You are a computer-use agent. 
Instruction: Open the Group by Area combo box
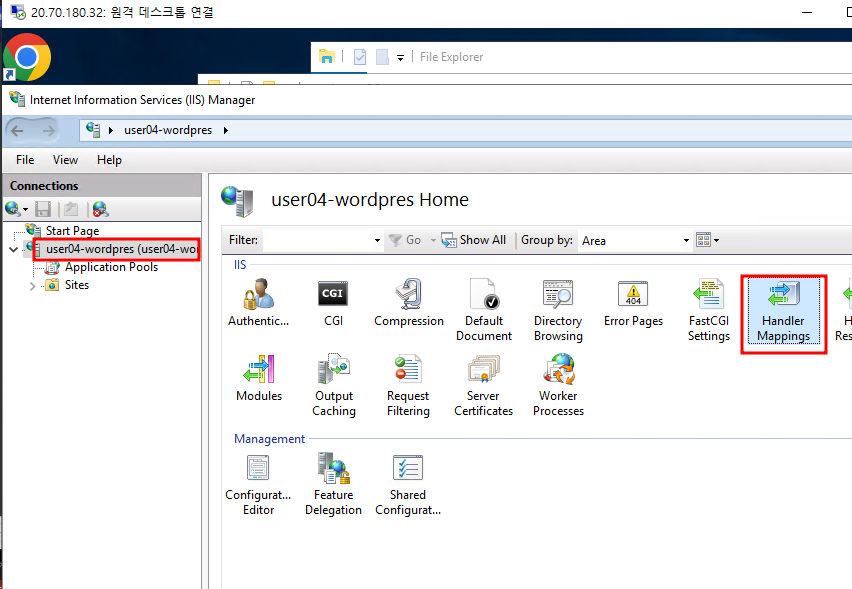[x=635, y=240]
